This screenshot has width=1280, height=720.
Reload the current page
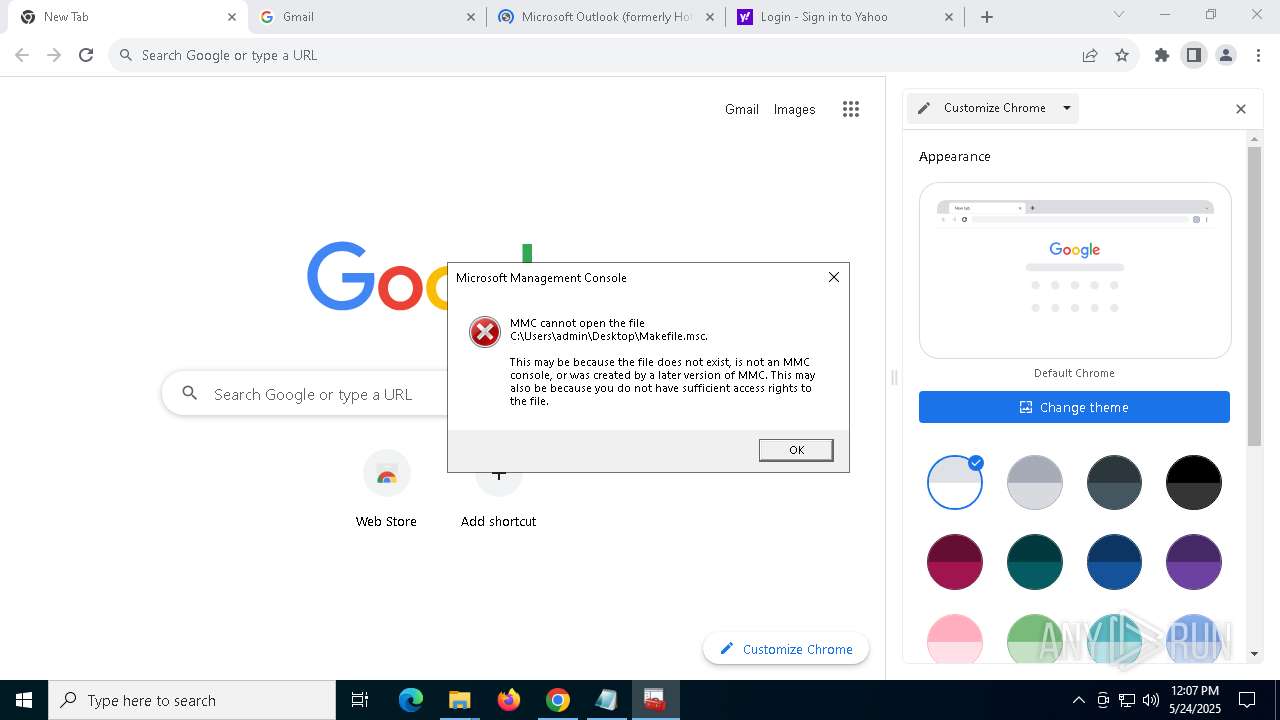tap(86, 55)
